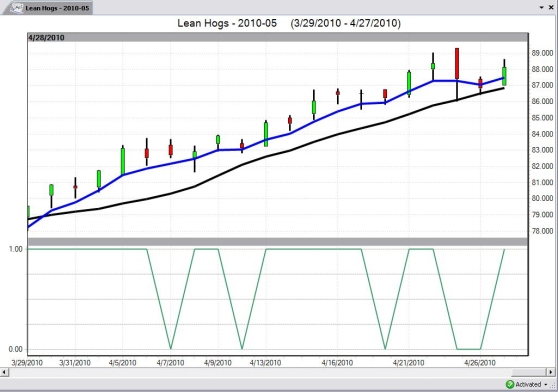The image size is (558, 392).
Task: Click the 4/21/2010 date axis label
Action: pos(409,363)
